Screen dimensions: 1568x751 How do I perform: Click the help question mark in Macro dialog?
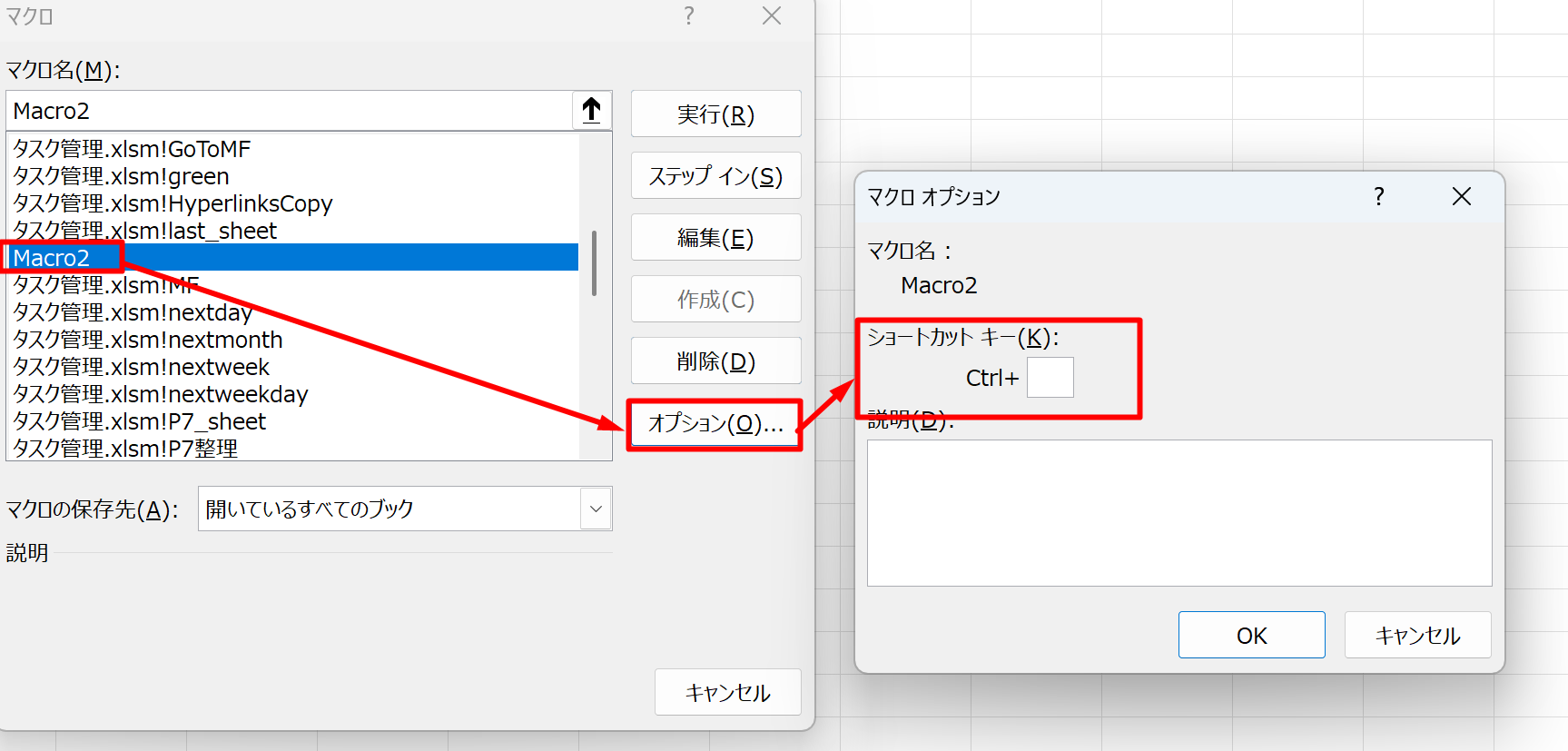(x=689, y=16)
